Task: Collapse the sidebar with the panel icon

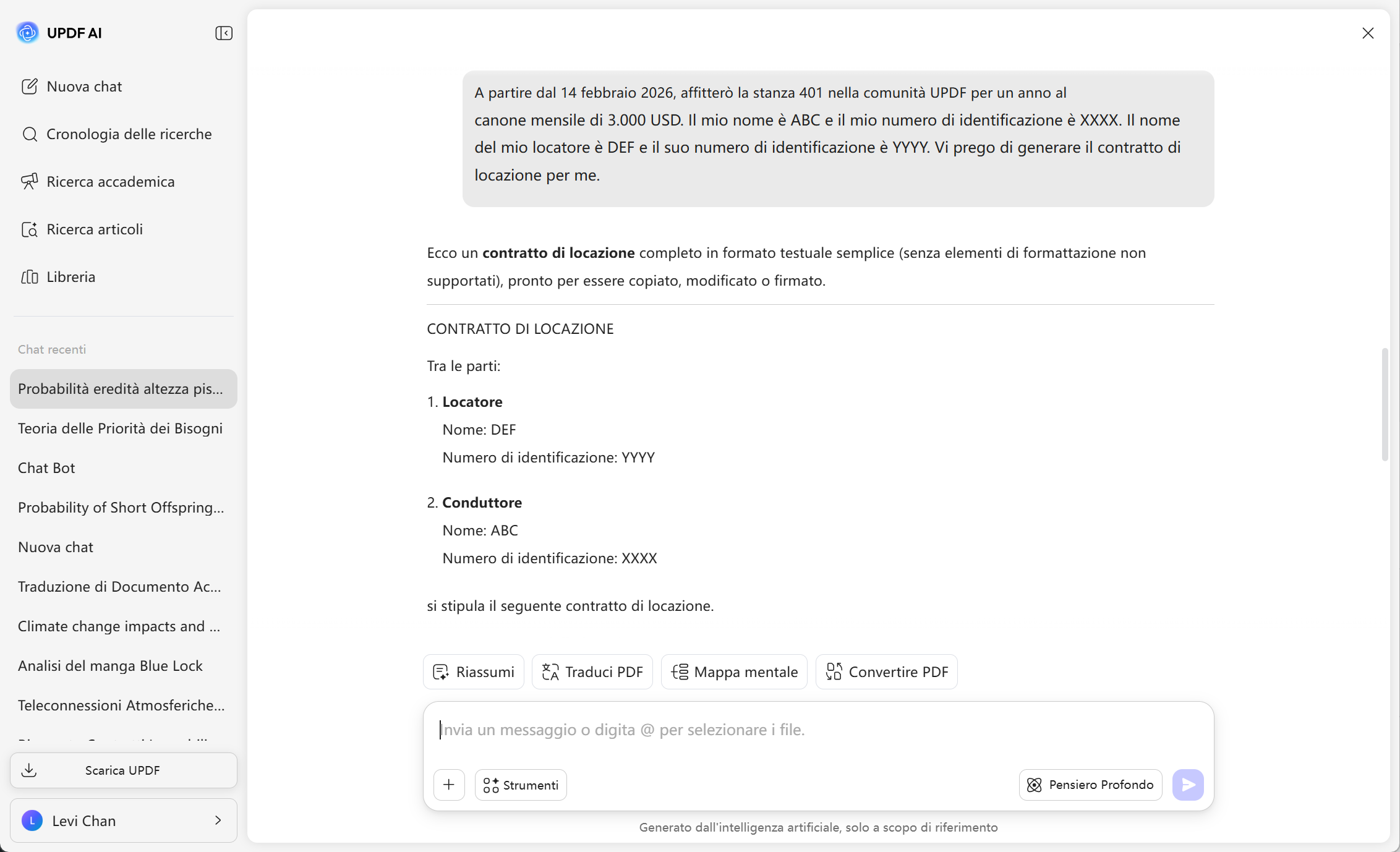Action: tap(223, 33)
